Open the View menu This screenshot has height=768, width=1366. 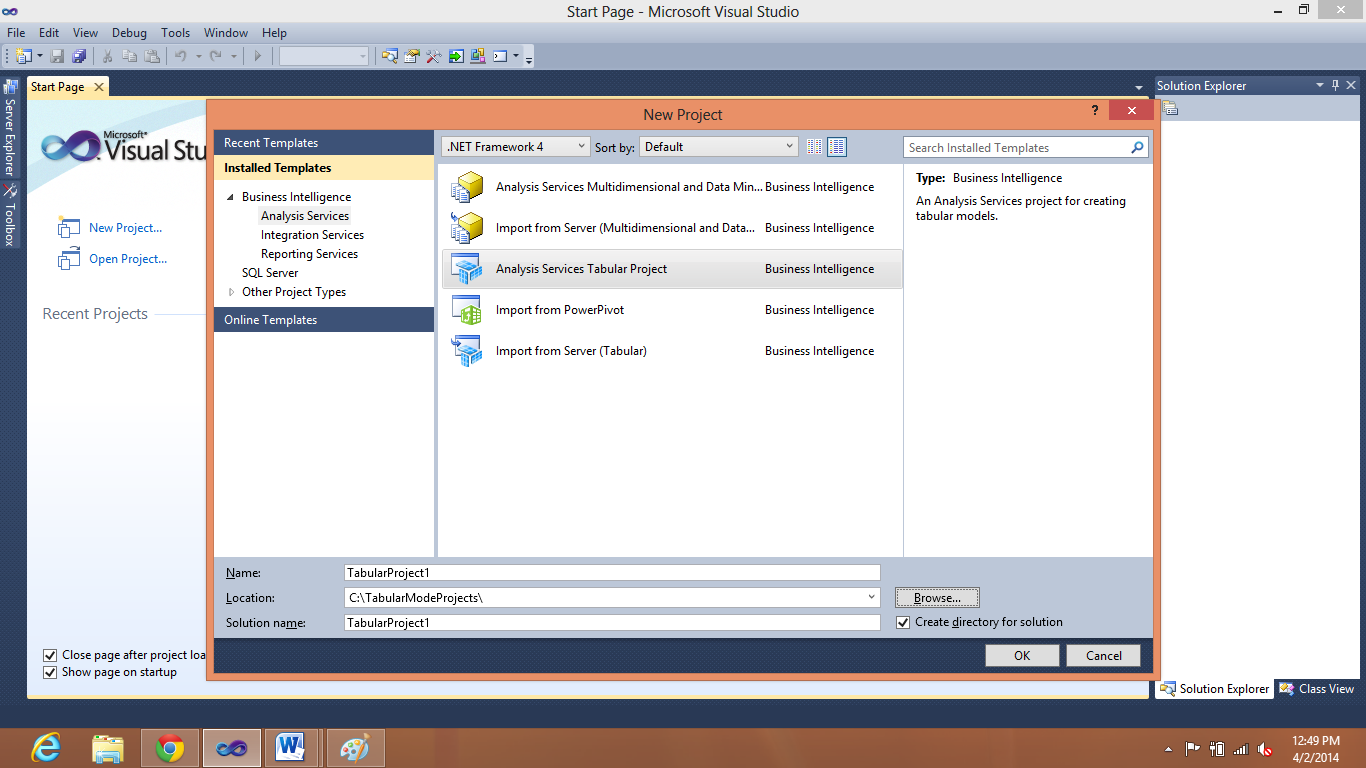[86, 33]
